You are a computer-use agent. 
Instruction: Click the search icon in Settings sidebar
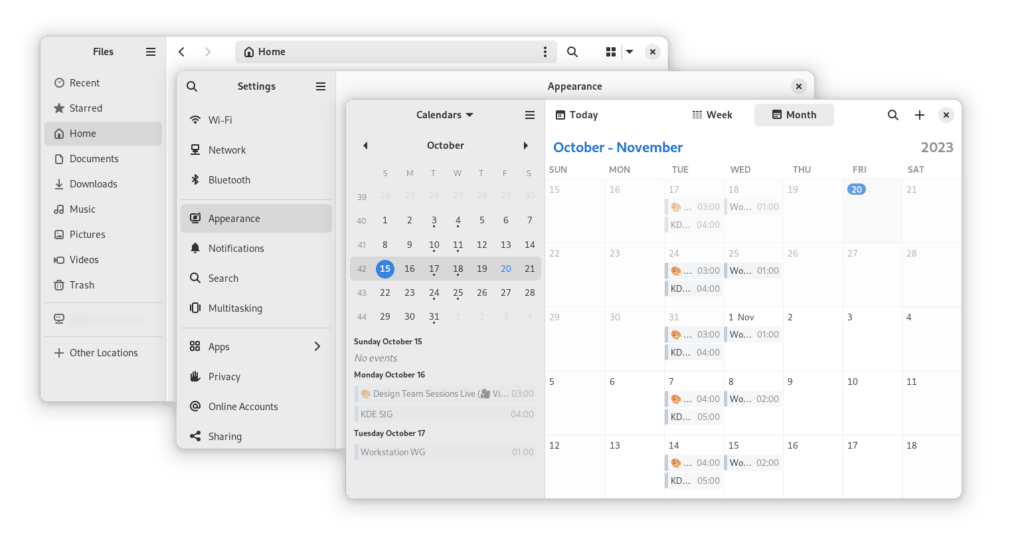tap(192, 87)
